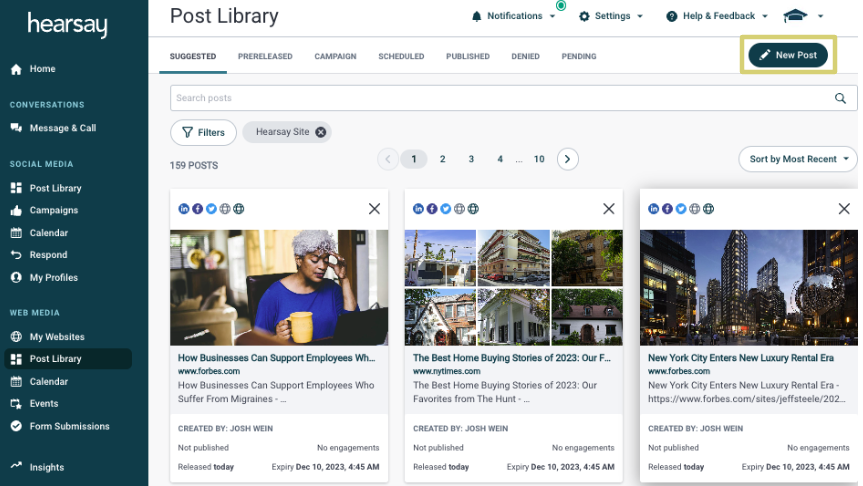Go to the next page arrow

pos(567,159)
